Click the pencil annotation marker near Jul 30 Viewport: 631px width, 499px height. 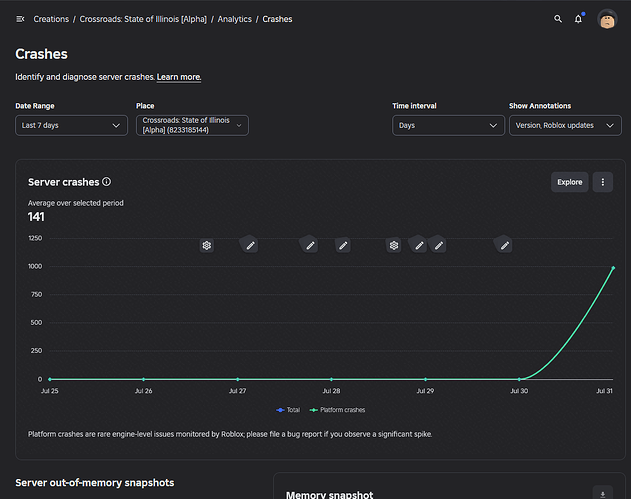[504, 245]
